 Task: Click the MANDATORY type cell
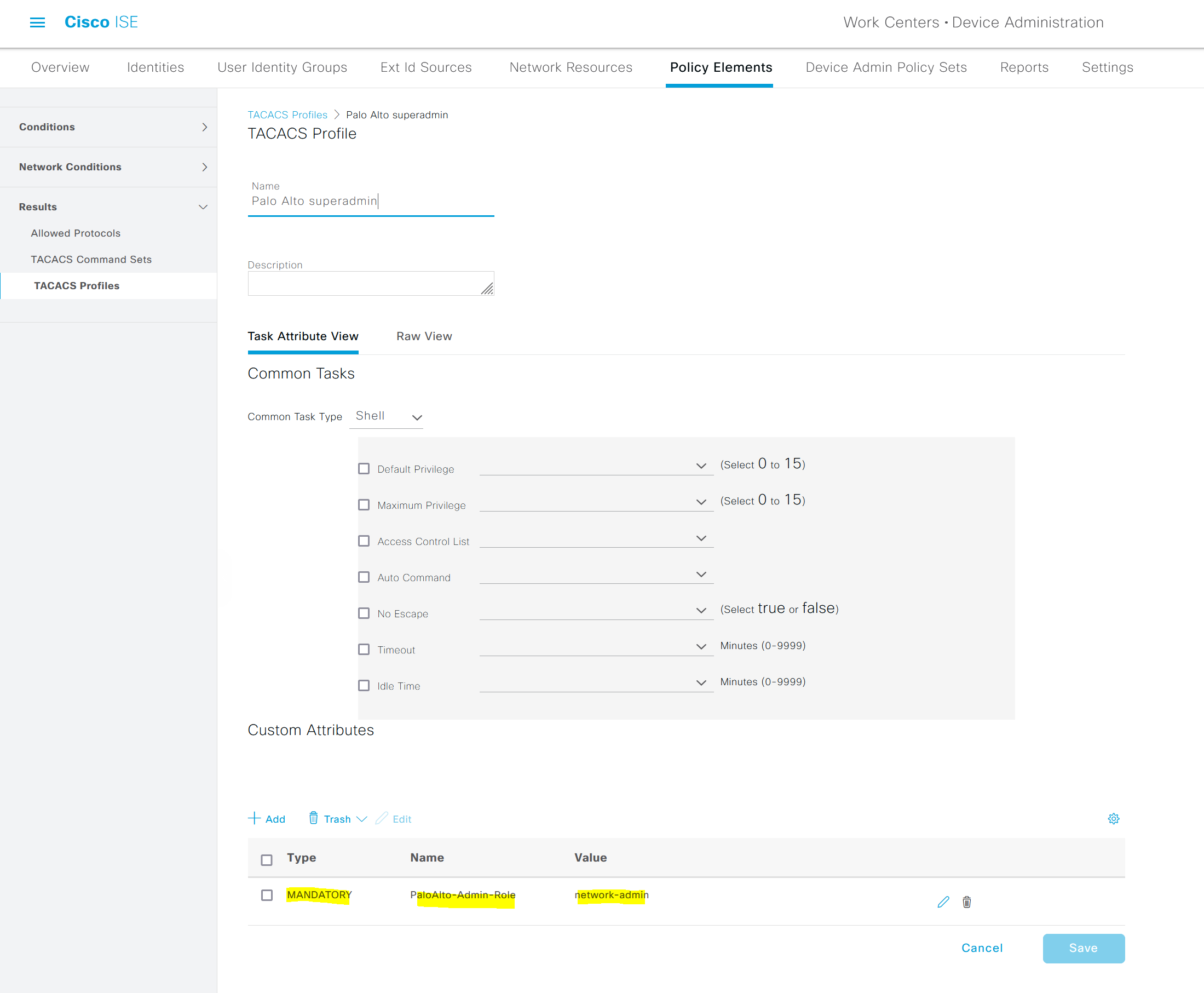click(319, 895)
